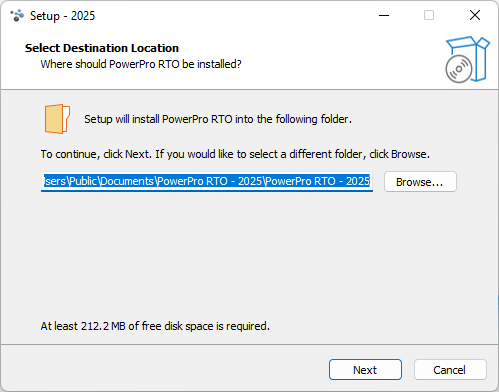Click 'Where should PowerPro RTO be installed?' text
Screen dimensions: 499x392
point(141,64)
